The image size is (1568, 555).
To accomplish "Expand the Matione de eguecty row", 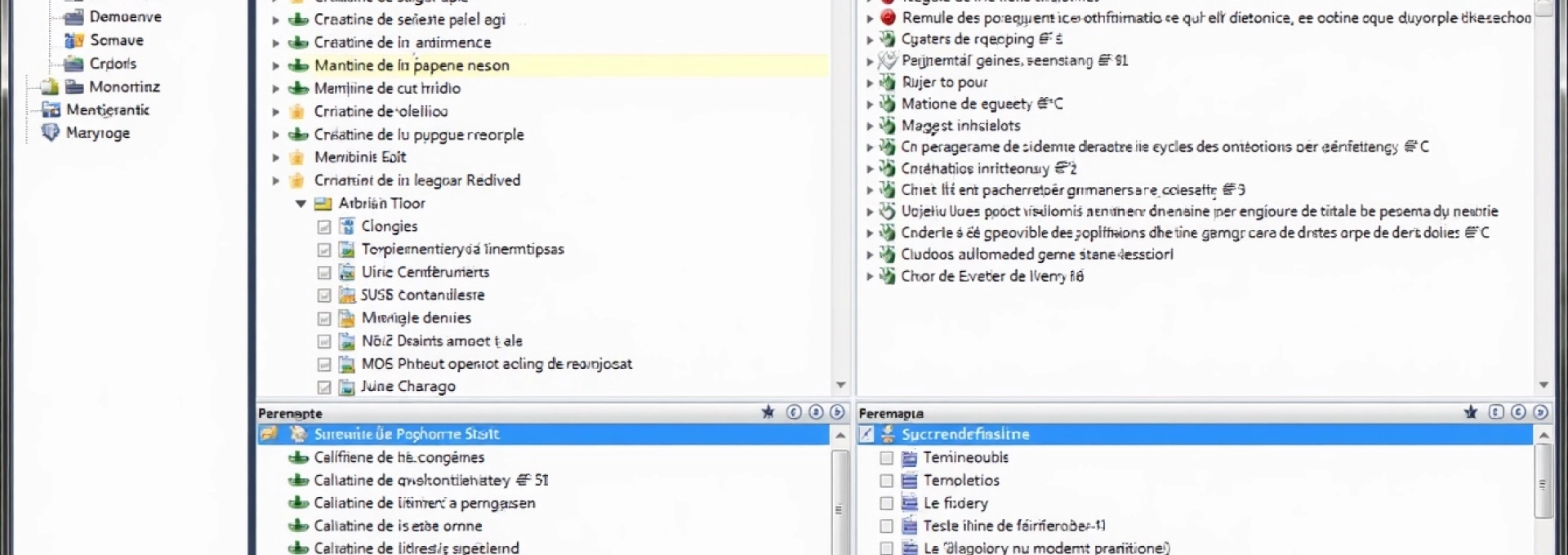I will point(870,104).
